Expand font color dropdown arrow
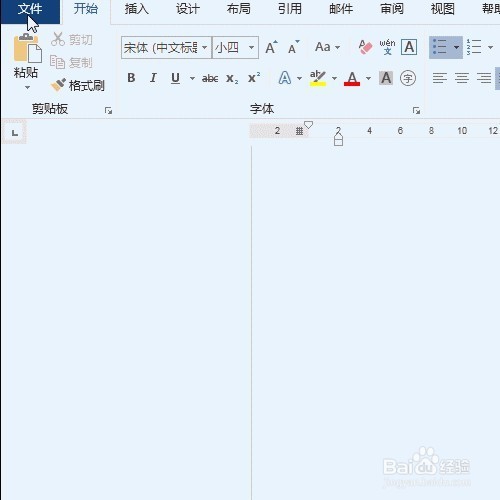 tap(368, 79)
